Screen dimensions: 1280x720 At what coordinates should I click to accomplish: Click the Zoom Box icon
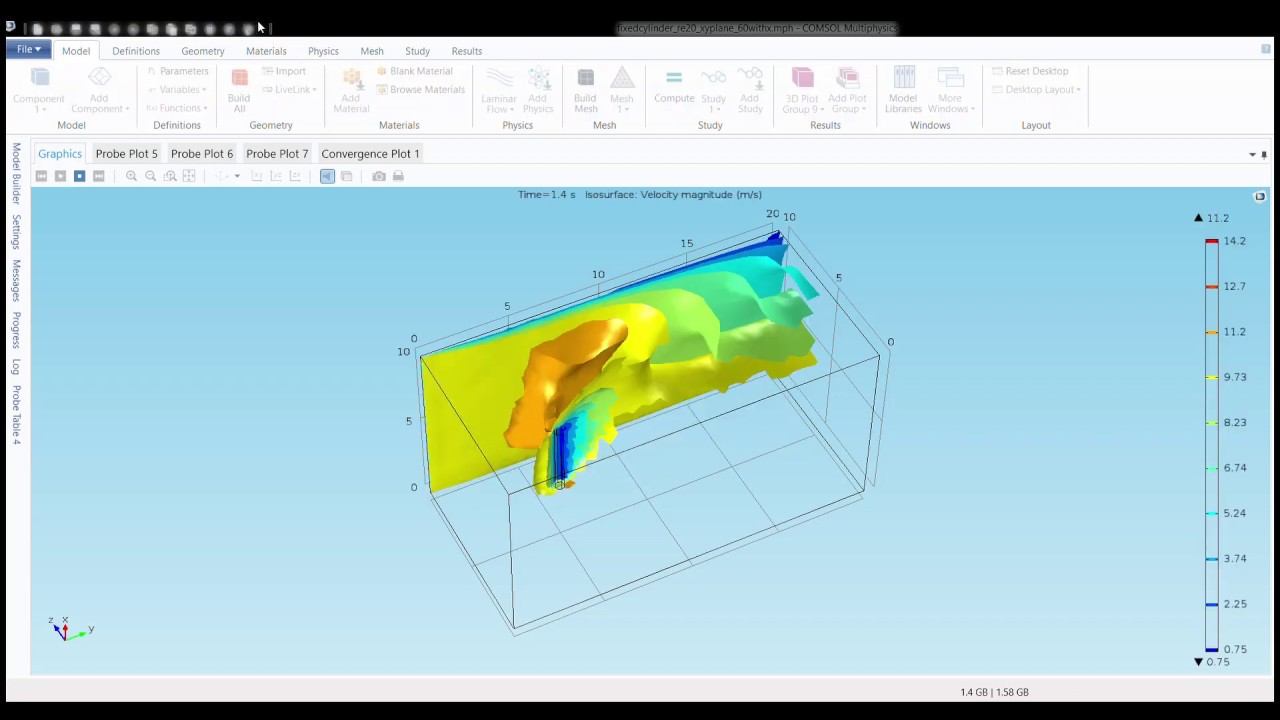[x=170, y=176]
